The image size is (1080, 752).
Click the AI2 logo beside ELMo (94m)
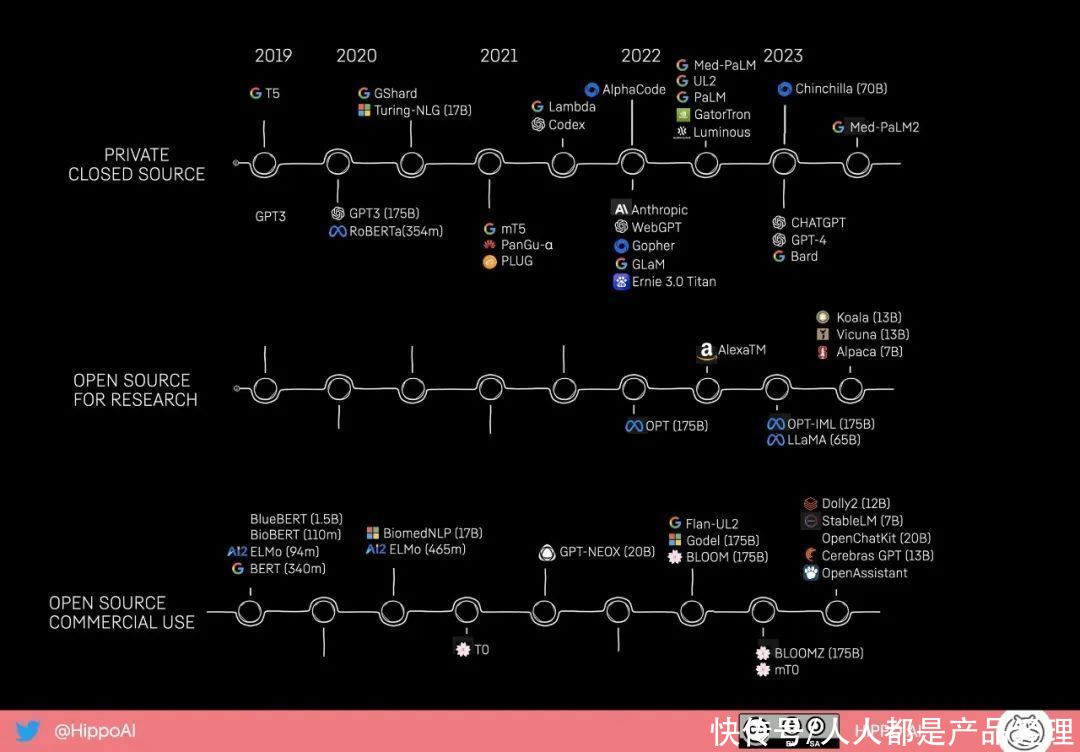237,552
